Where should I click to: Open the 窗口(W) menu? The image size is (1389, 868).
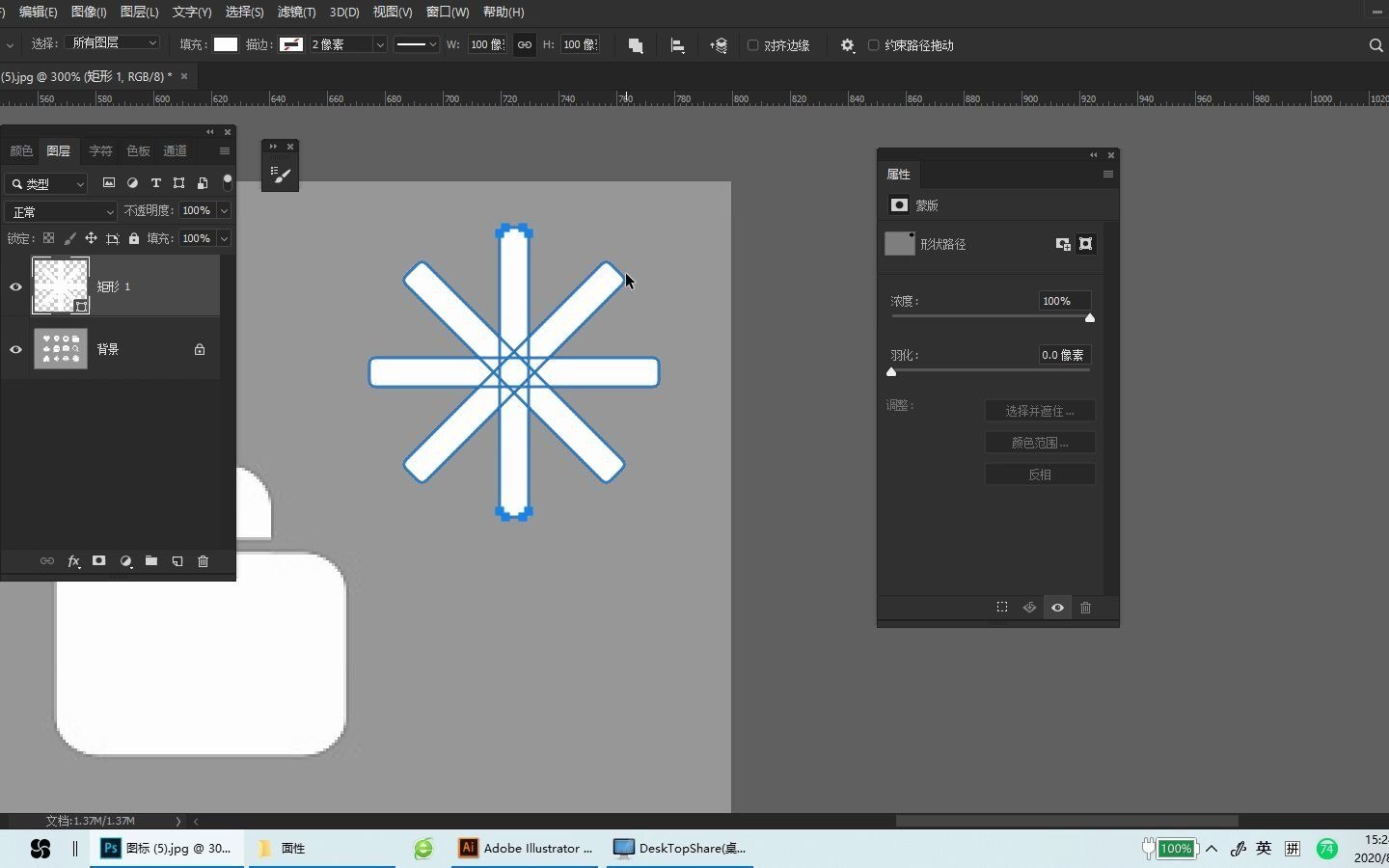[x=448, y=12]
